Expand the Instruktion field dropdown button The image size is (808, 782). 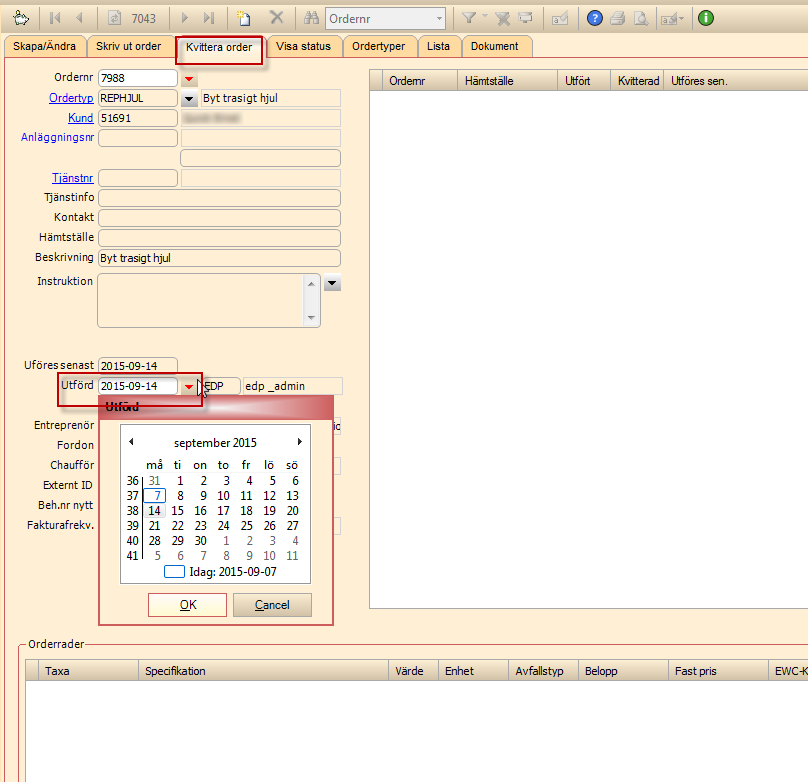coord(333,284)
